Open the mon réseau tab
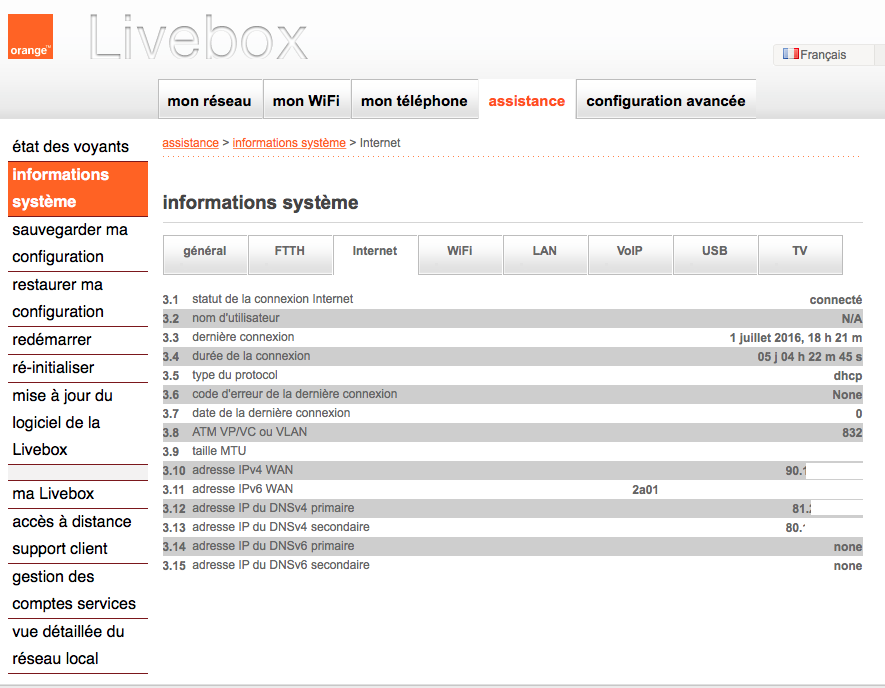This screenshot has height=688, width=885. tap(210, 99)
